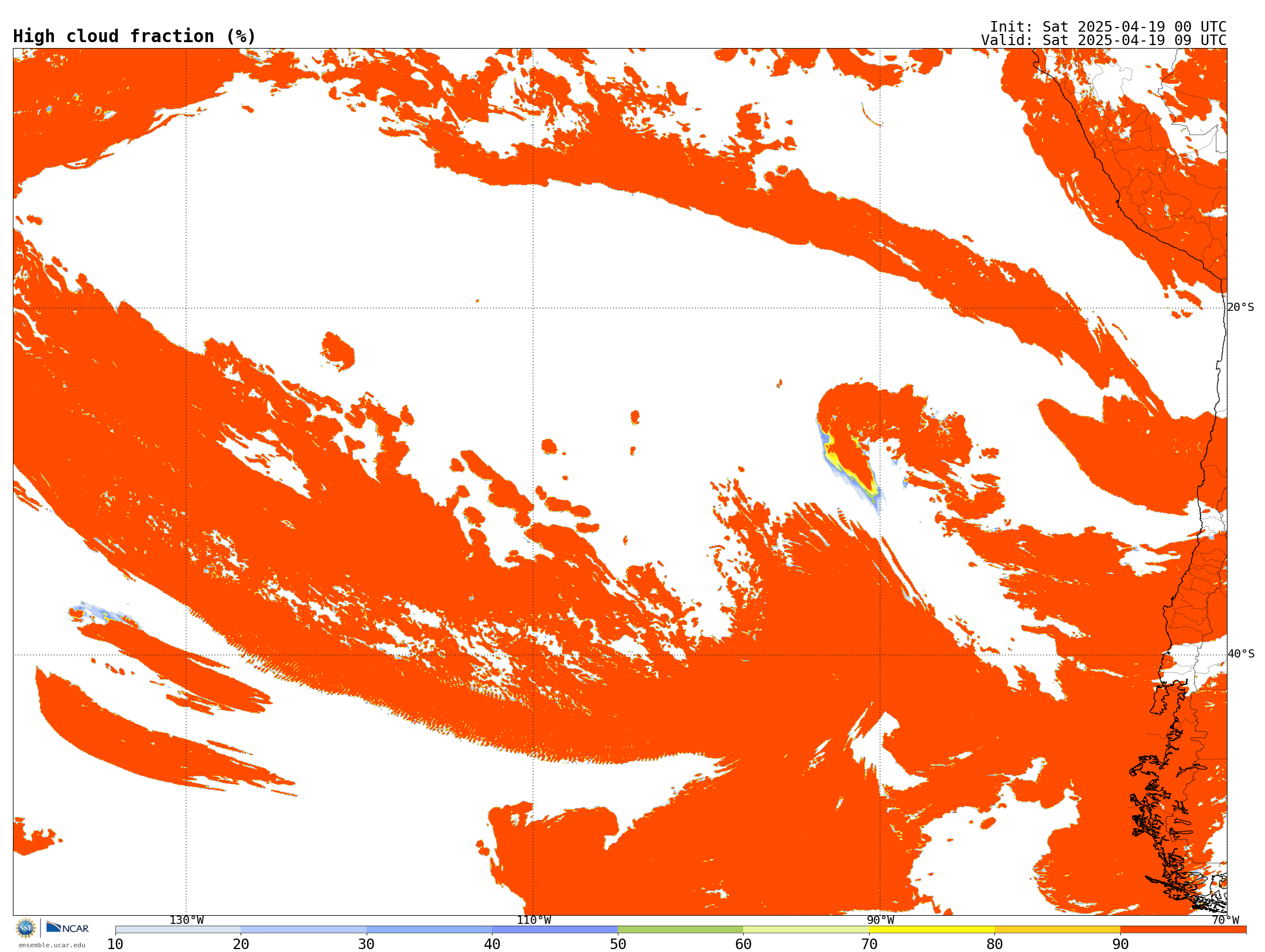Click the light blue 20-30 colorbar segment
This screenshot has width=1265, height=952.
(303, 930)
